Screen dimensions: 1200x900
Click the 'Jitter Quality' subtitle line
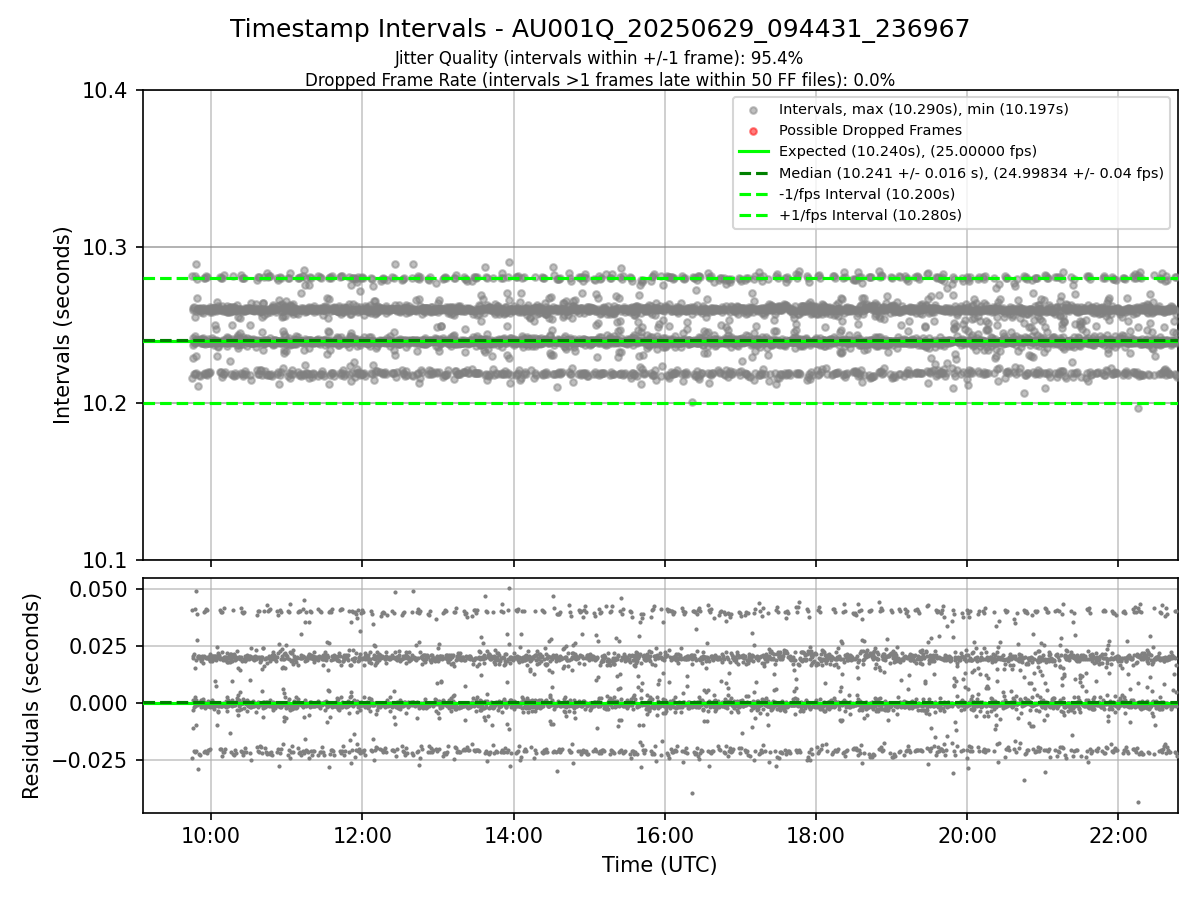pos(599,58)
